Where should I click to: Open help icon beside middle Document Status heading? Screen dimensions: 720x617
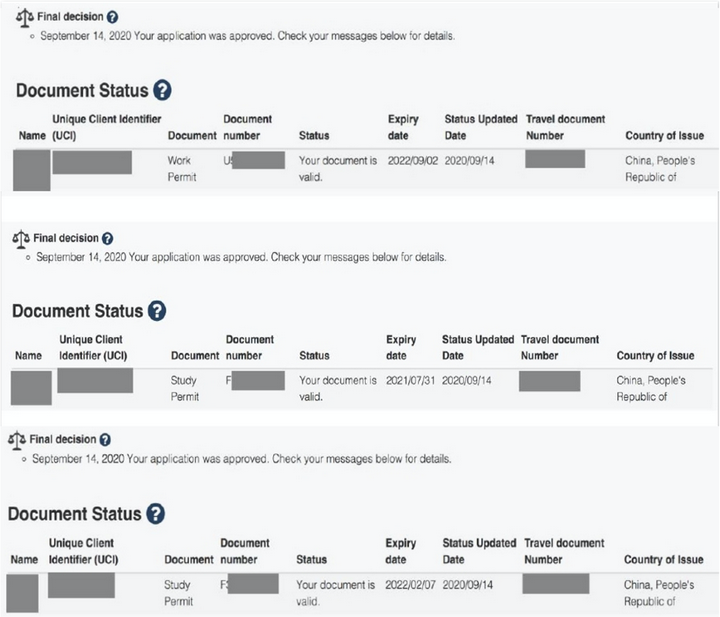(157, 311)
